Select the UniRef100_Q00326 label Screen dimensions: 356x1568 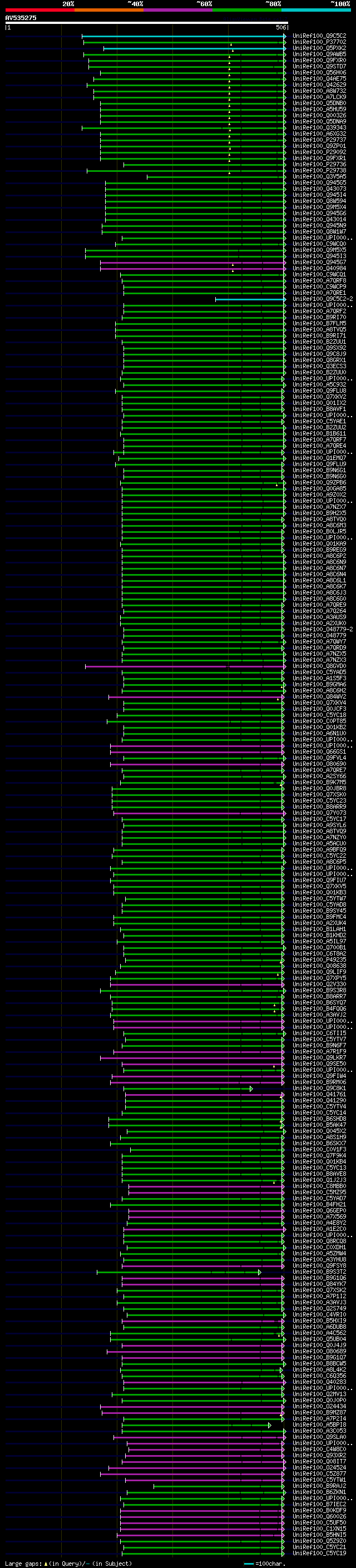tap(319, 115)
